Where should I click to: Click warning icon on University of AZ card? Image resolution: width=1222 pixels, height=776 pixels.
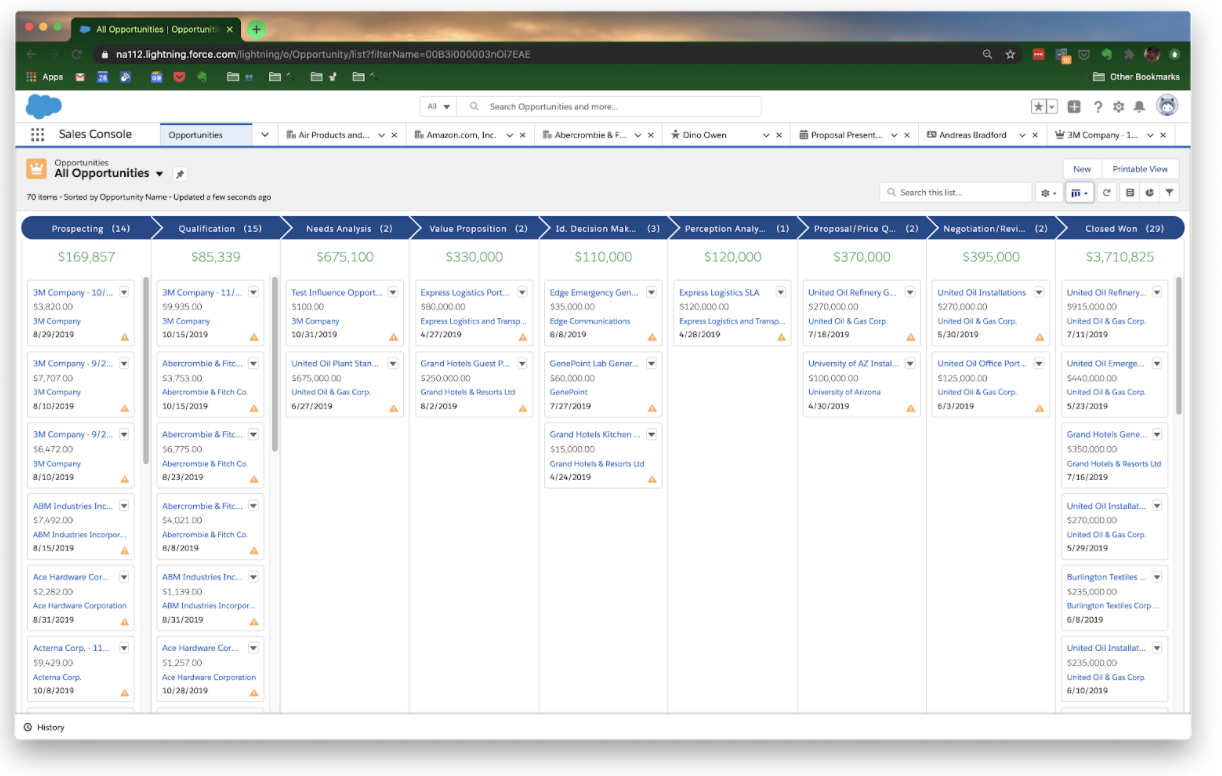pyautogui.click(x=910, y=408)
